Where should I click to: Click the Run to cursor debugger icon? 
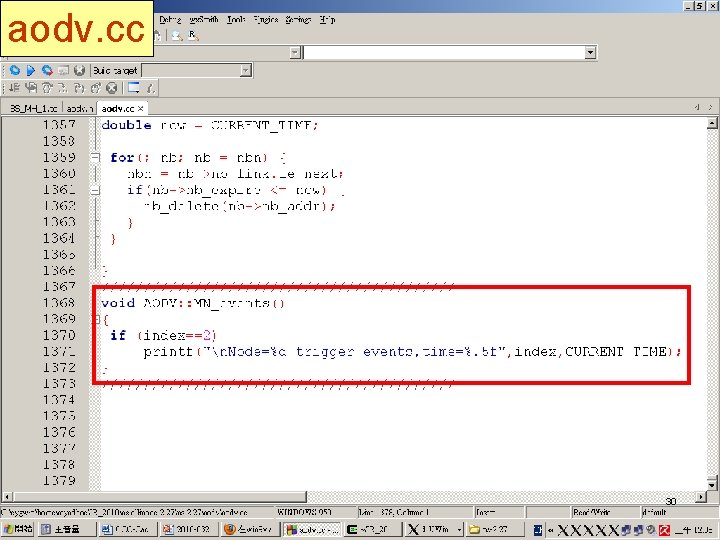click(31, 88)
